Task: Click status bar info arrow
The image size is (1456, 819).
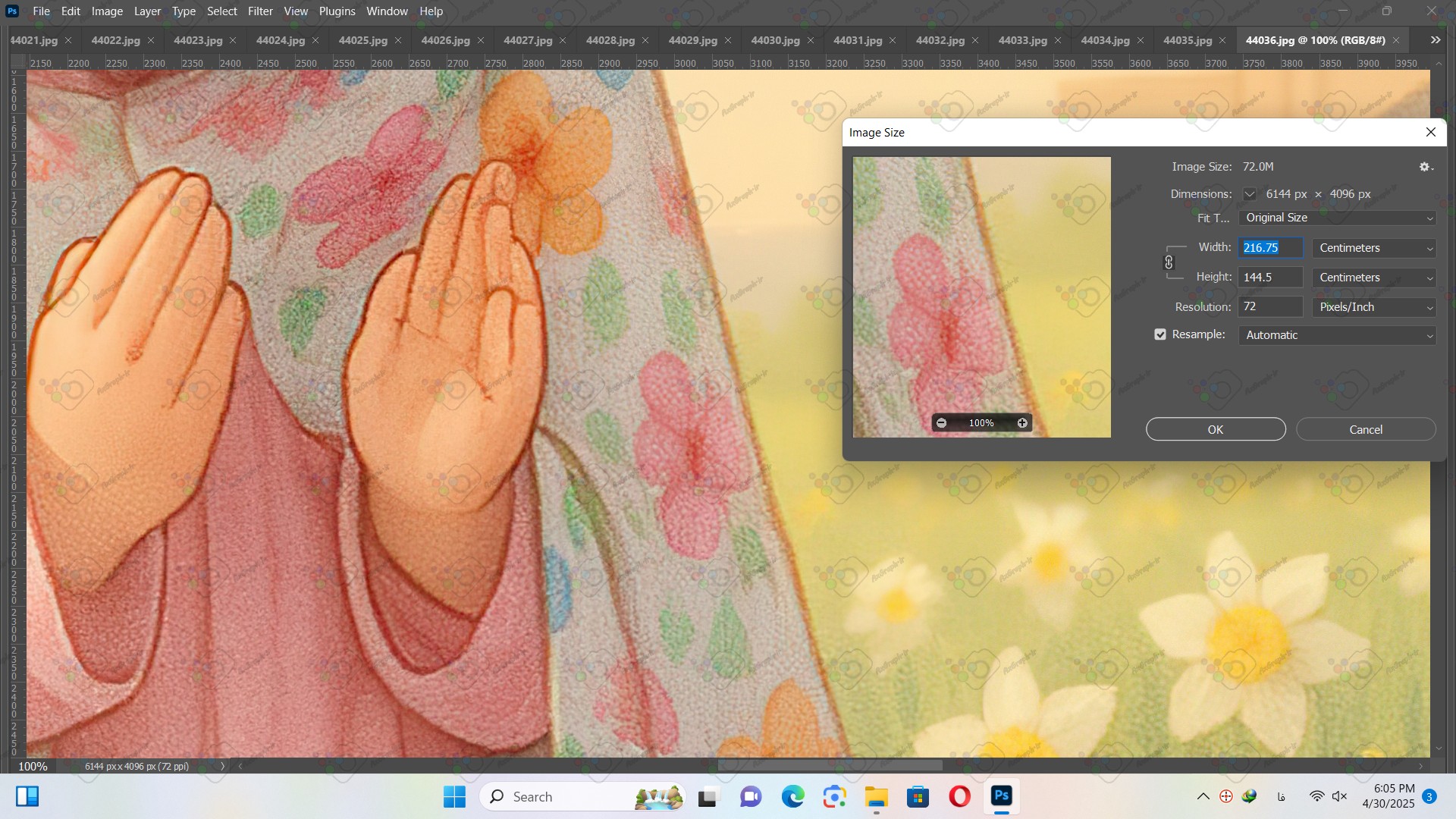Action: click(222, 767)
